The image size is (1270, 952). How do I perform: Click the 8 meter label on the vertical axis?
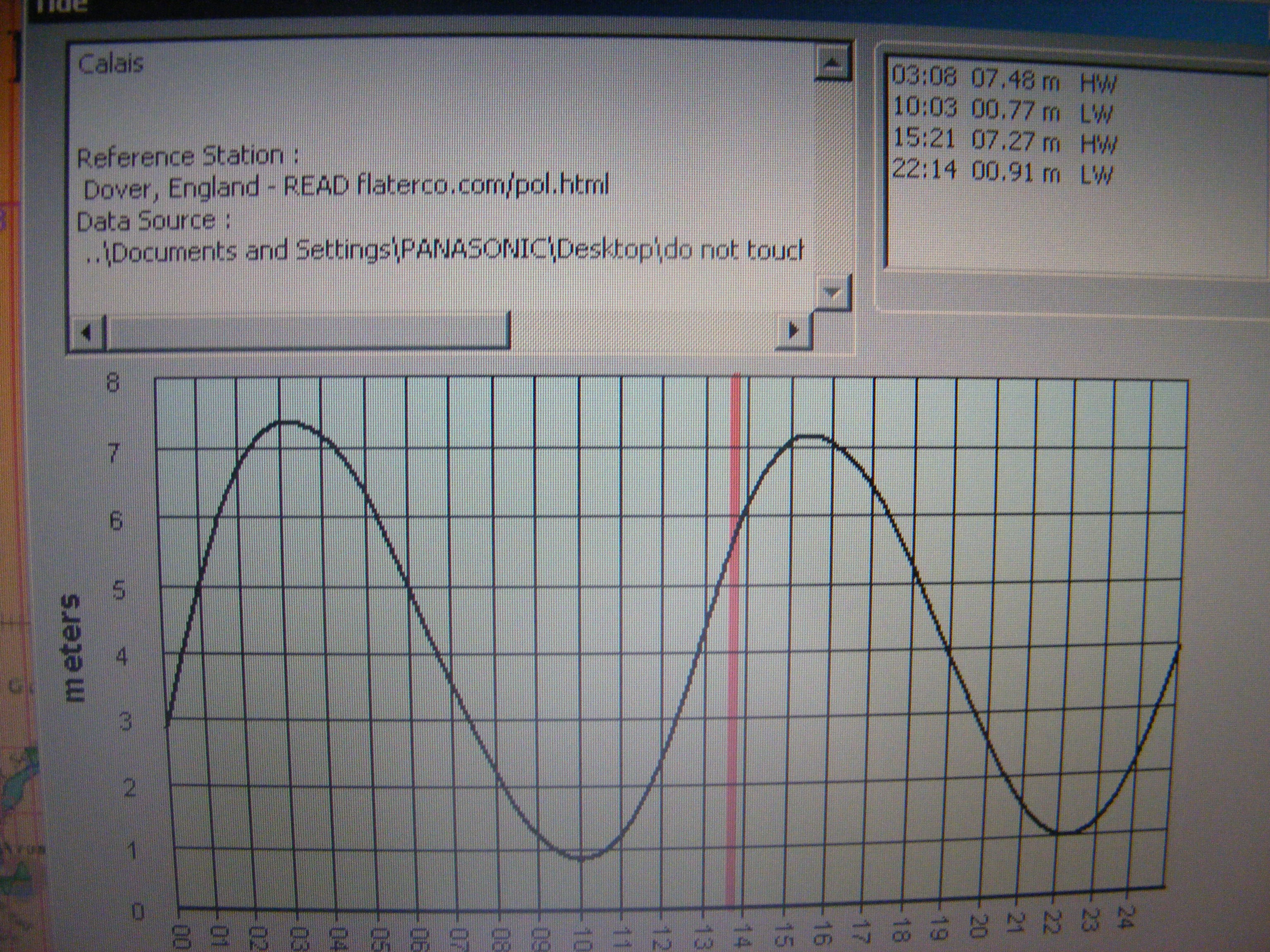click(112, 383)
